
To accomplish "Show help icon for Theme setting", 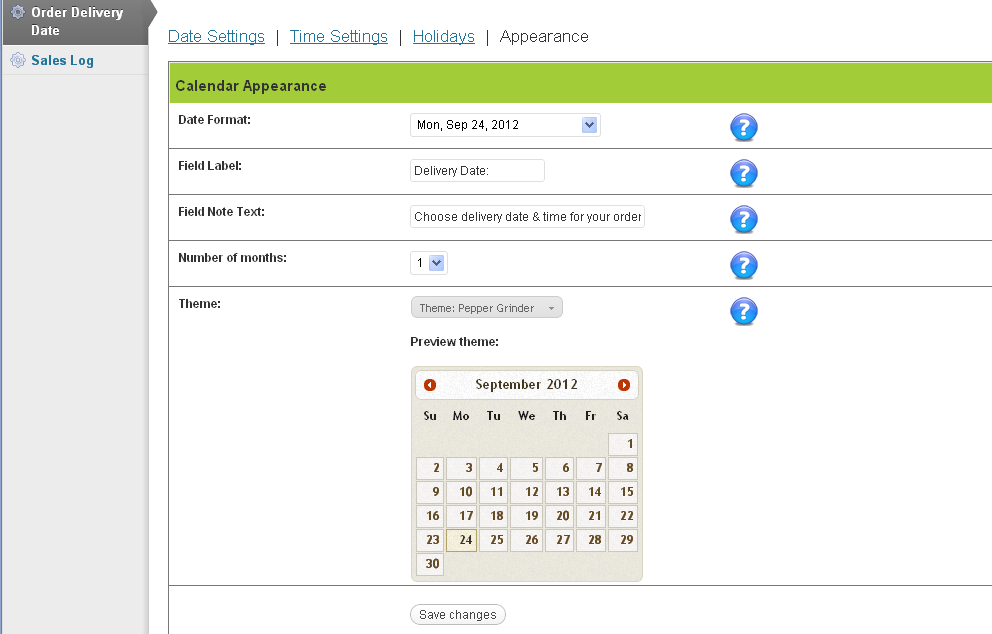I will click(743, 311).
